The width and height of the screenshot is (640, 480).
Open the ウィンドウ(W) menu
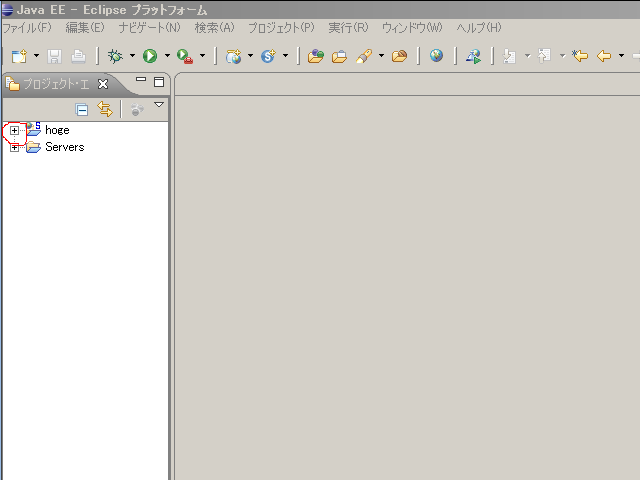point(412,28)
